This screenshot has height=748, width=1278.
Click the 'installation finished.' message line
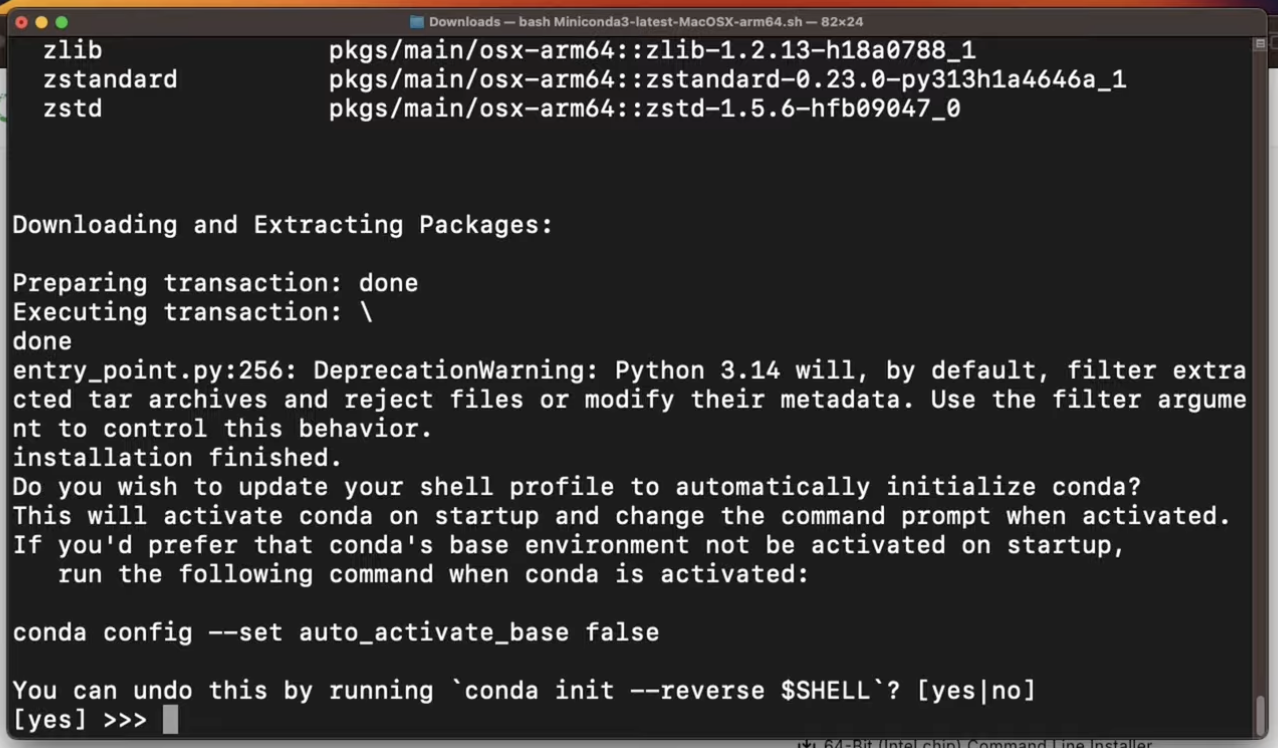pos(177,457)
